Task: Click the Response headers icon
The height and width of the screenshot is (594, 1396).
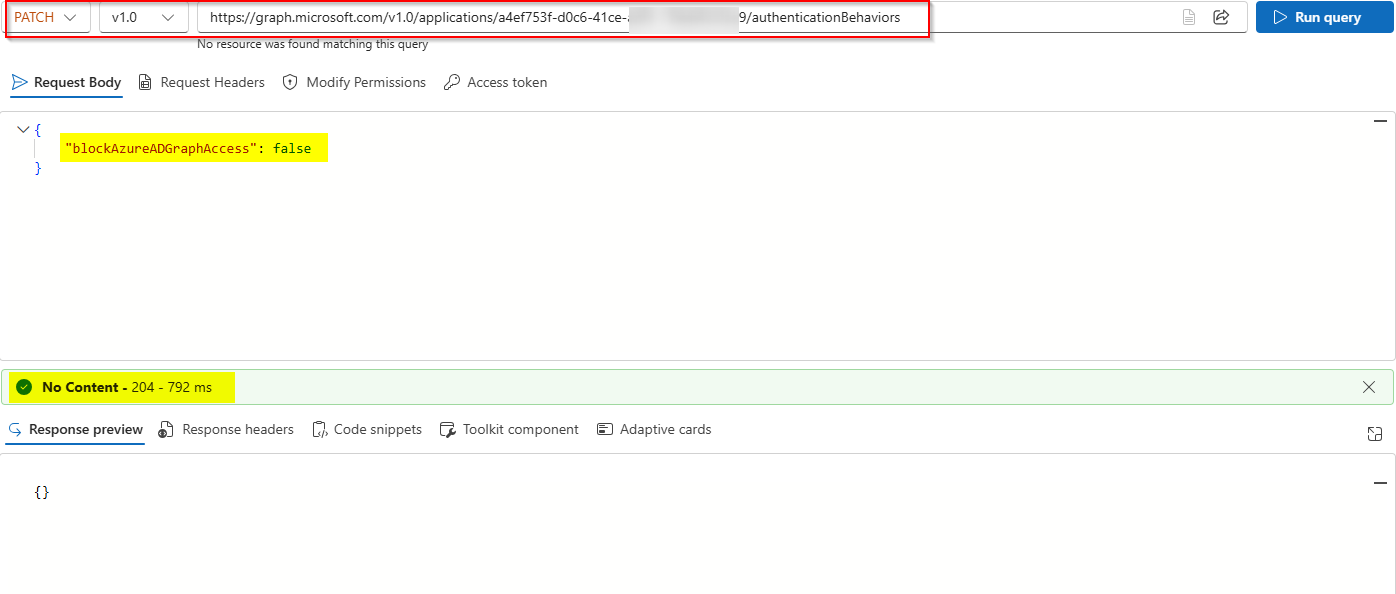Action: coord(166,429)
